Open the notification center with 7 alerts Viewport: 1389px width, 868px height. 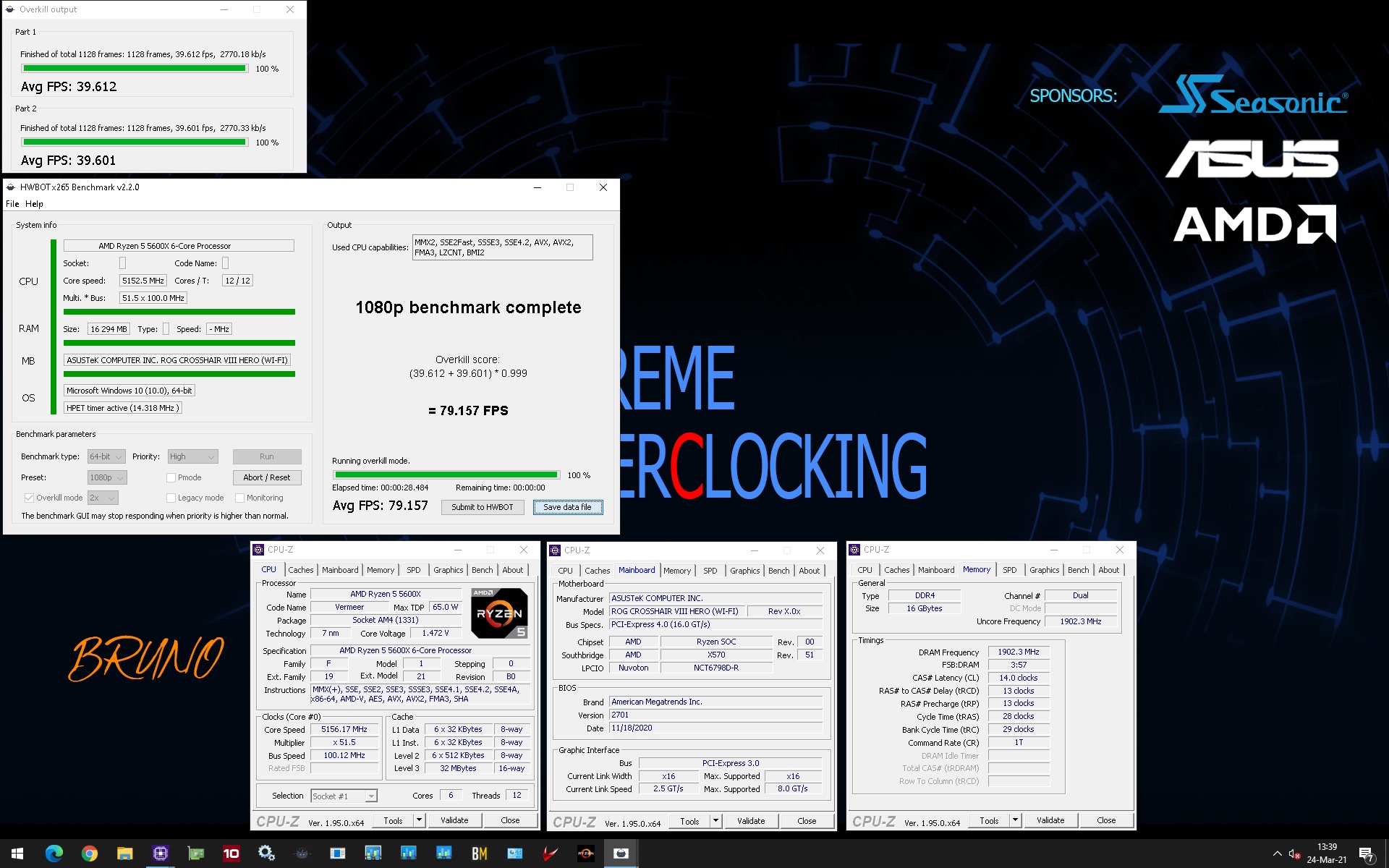click(1366, 854)
